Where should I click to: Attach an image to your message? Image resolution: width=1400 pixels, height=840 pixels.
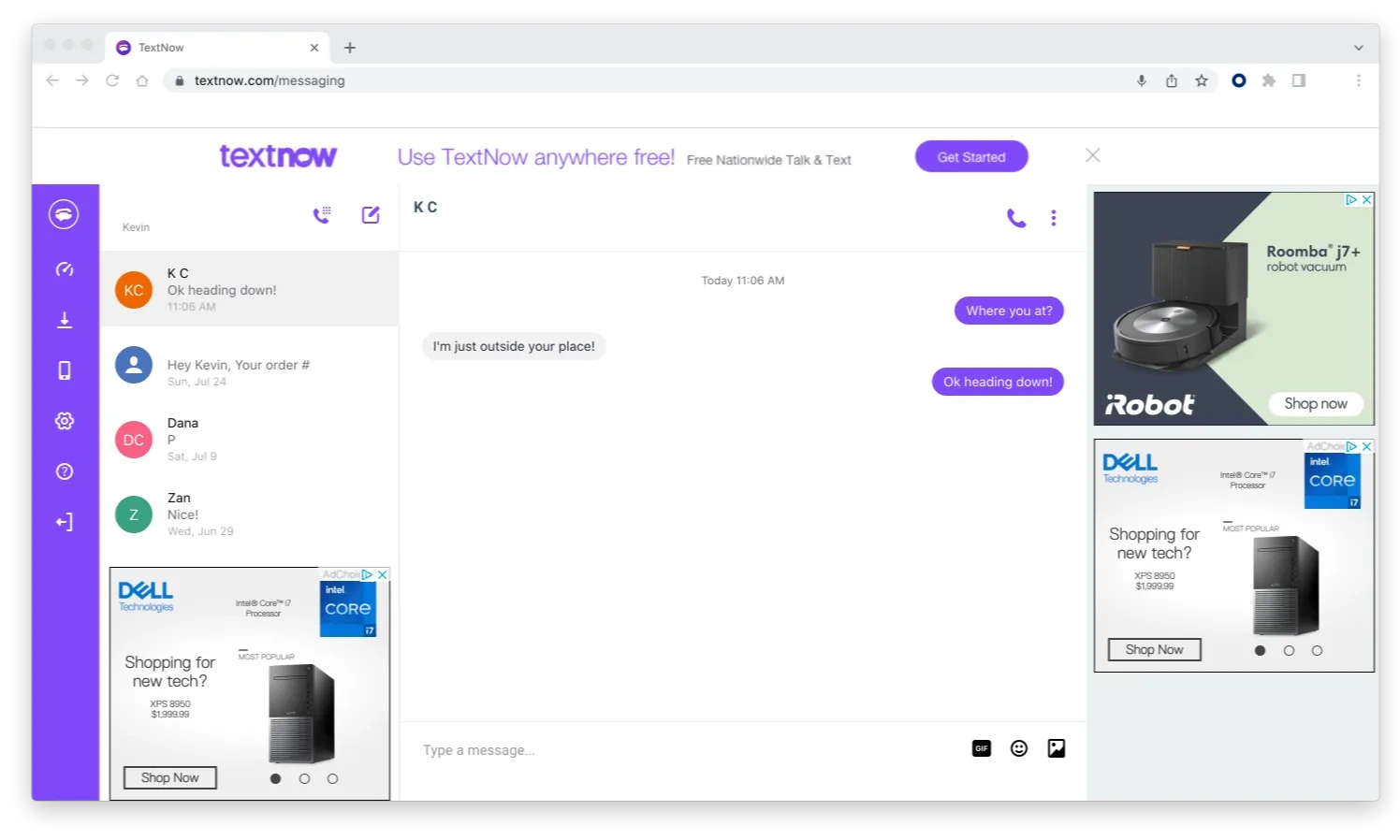point(1057,748)
